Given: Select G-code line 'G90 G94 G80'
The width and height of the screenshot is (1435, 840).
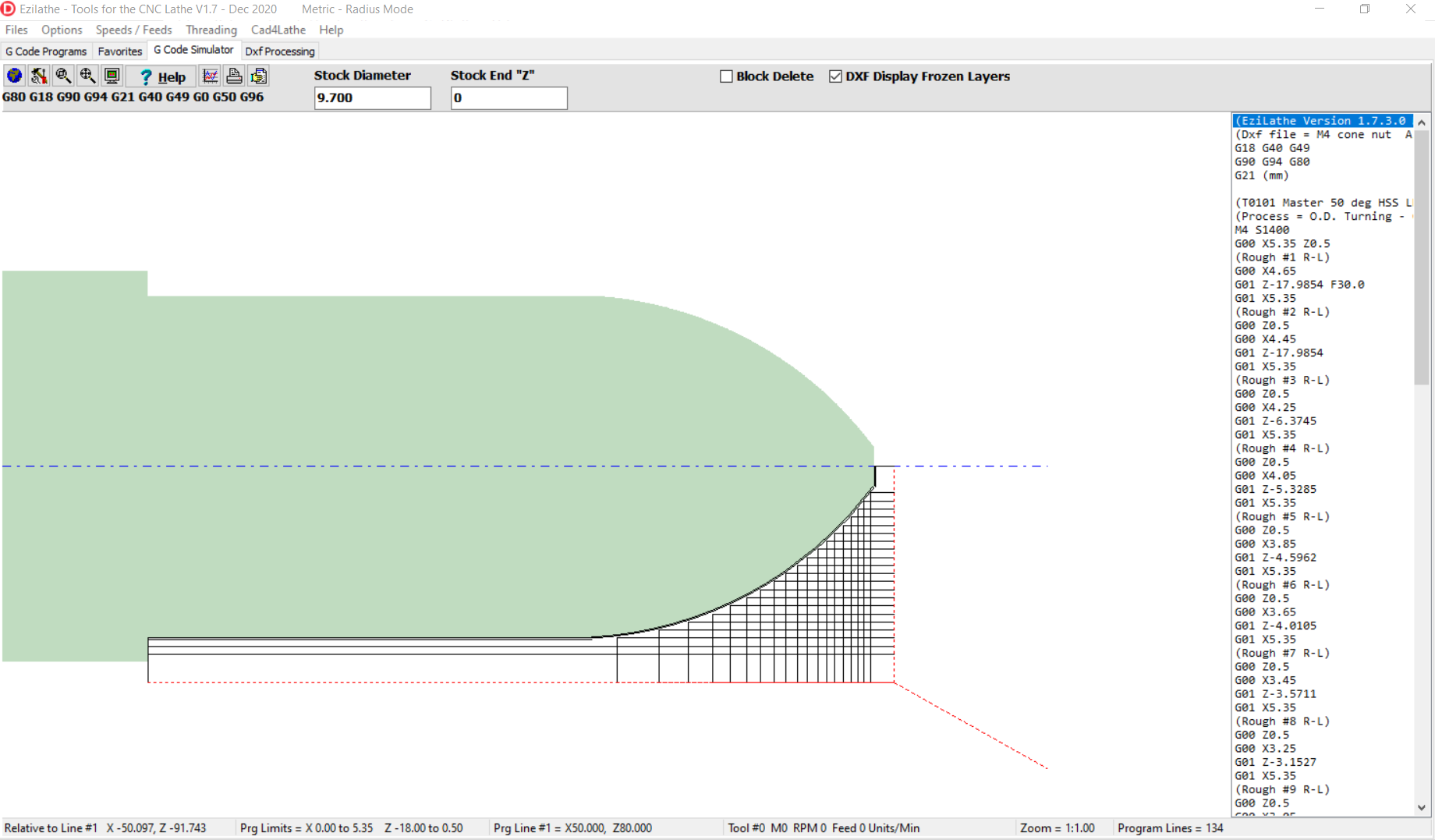Looking at the screenshot, I should [x=1272, y=162].
